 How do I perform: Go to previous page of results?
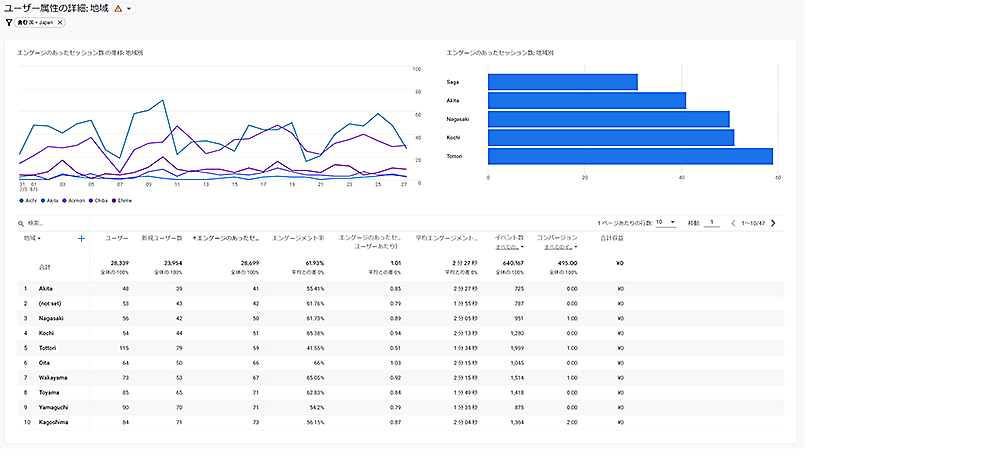(x=732, y=222)
